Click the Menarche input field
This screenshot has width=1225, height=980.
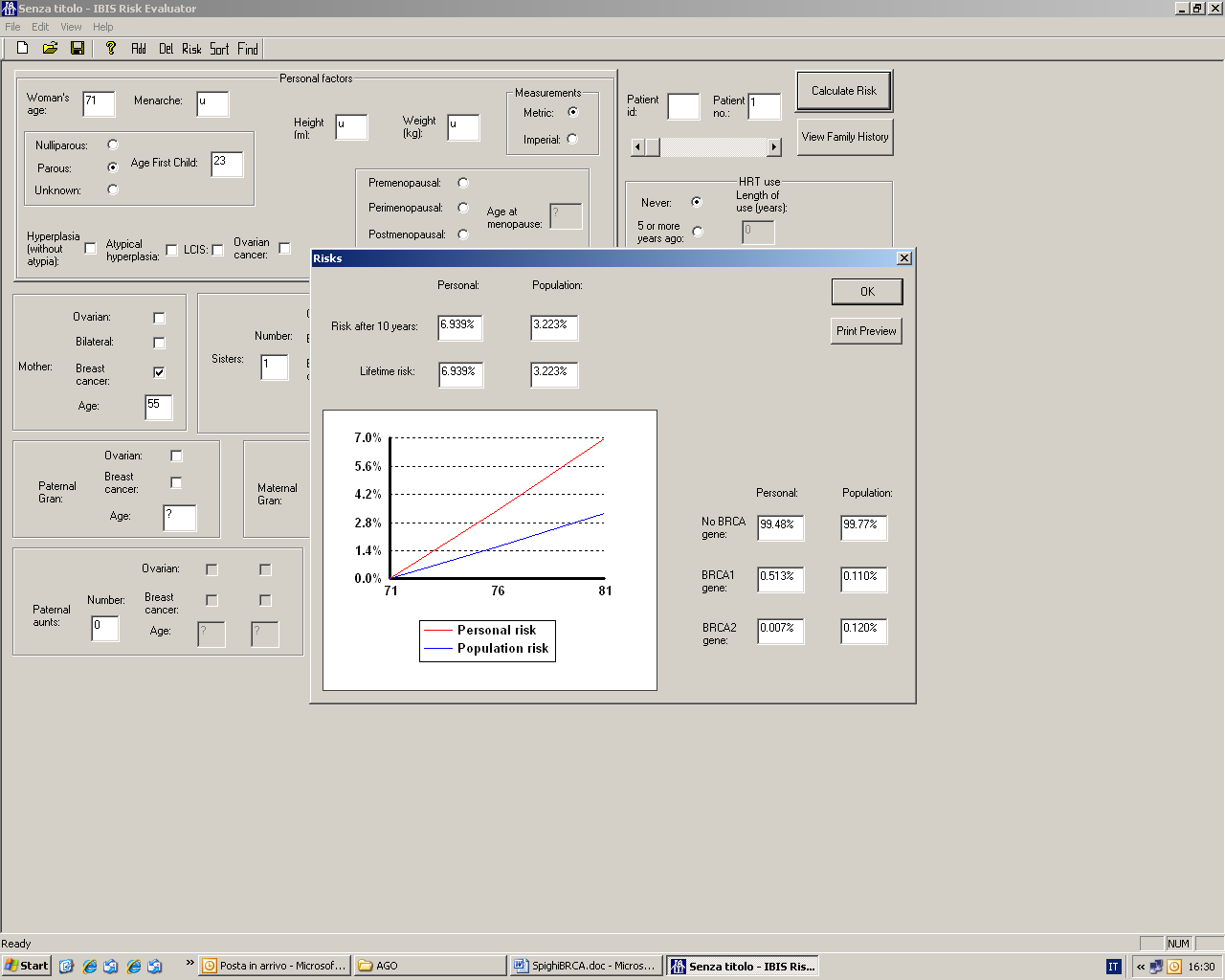212,103
